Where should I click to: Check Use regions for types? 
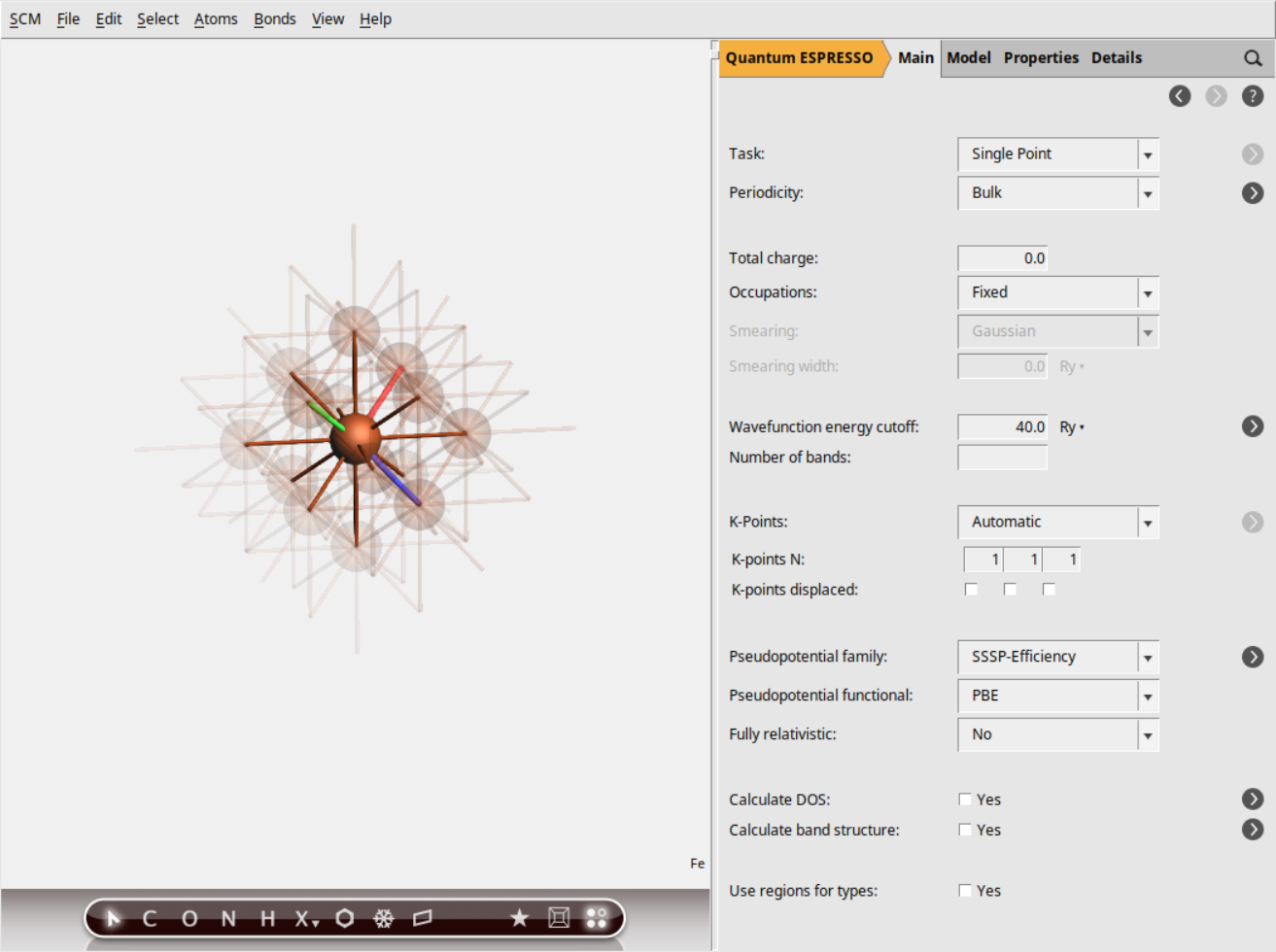click(965, 890)
